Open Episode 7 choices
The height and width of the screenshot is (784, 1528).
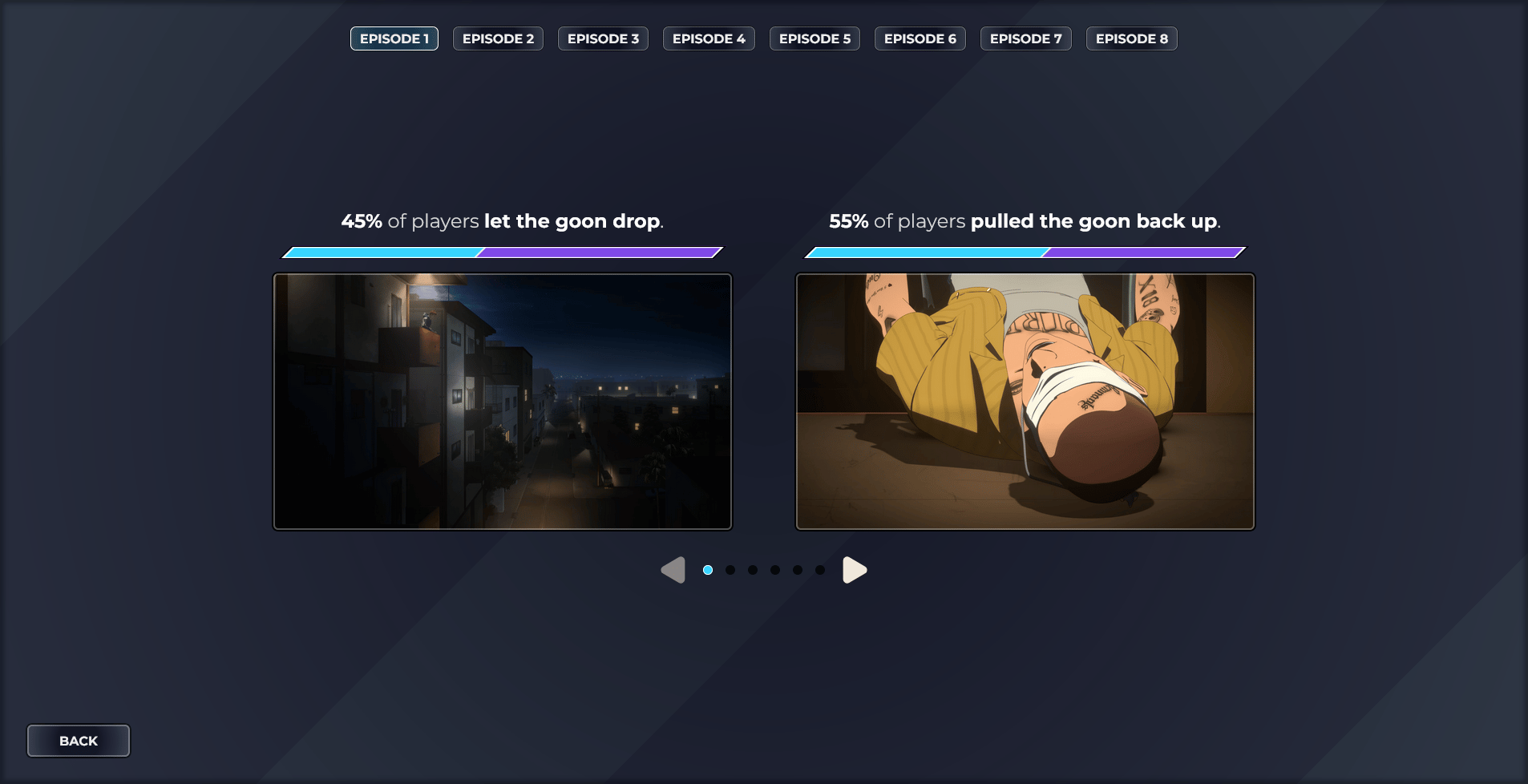(x=1025, y=38)
